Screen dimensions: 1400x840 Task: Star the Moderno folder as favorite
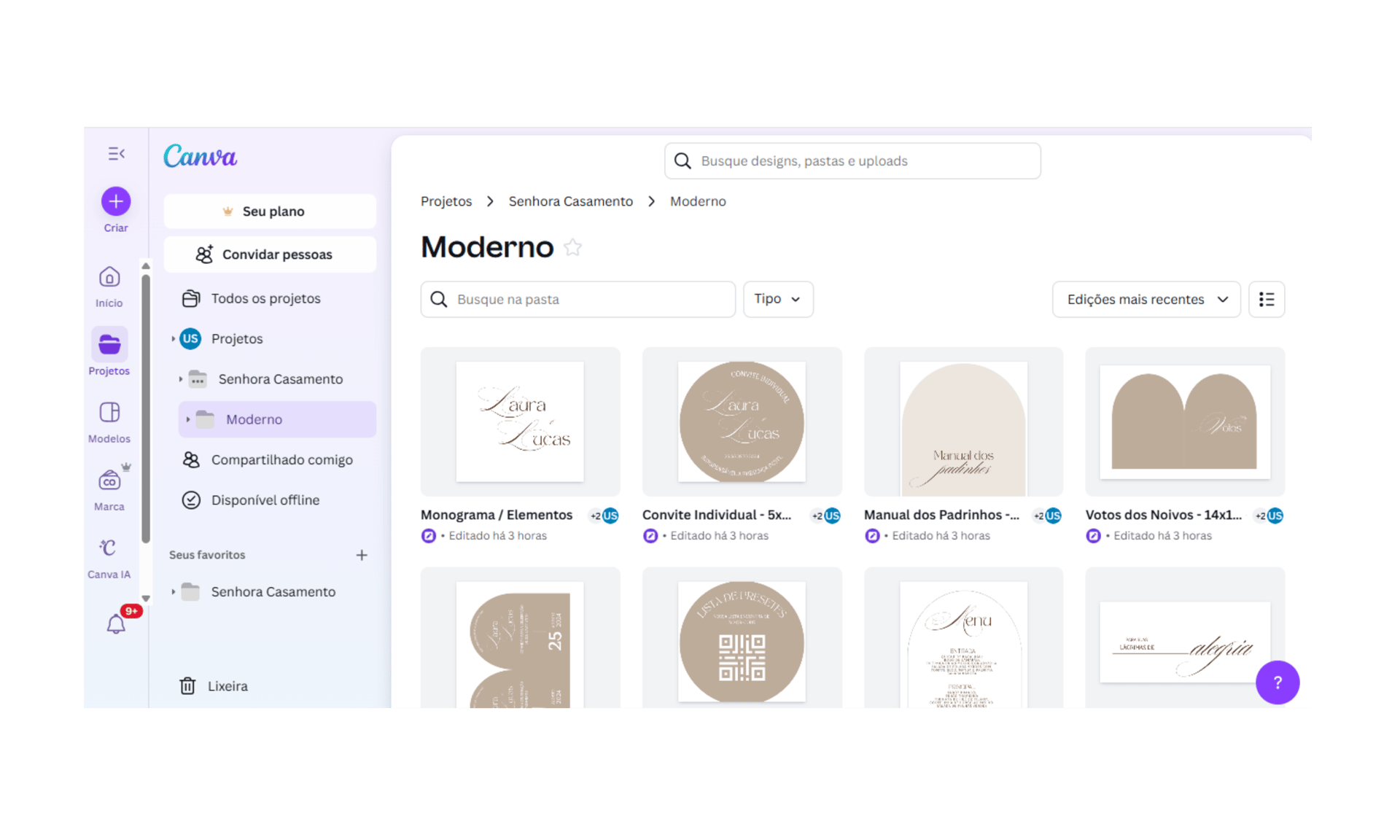tap(573, 248)
